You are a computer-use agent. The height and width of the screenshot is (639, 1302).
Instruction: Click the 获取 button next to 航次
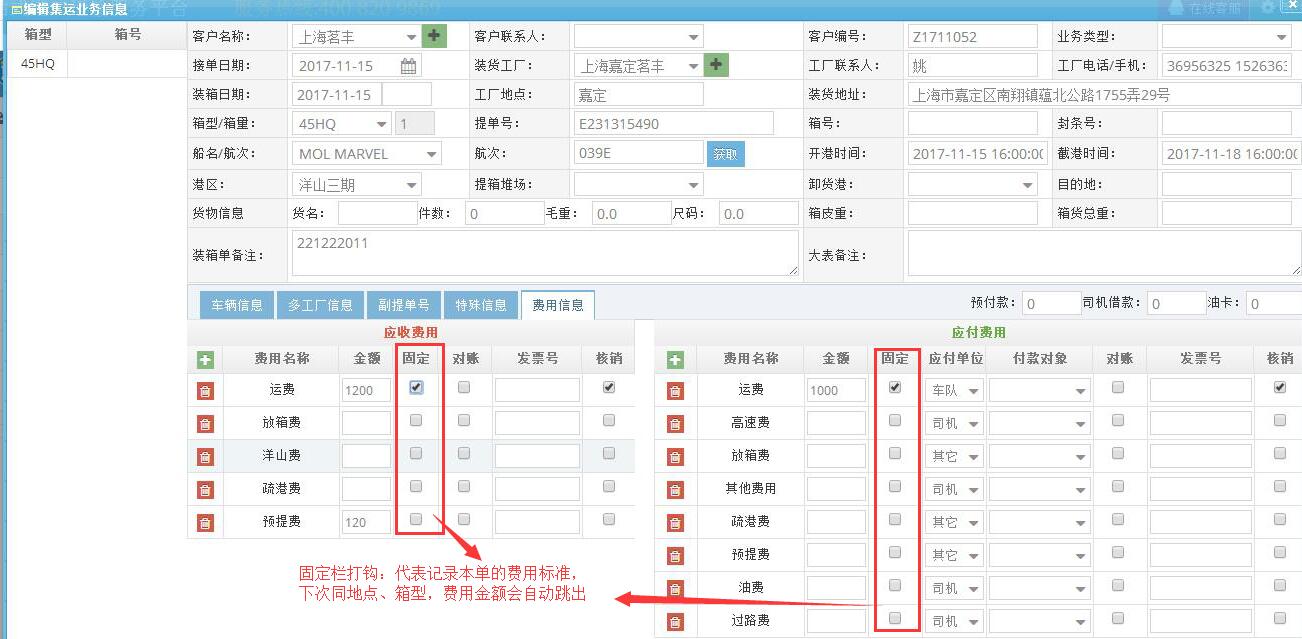(726, 154)
